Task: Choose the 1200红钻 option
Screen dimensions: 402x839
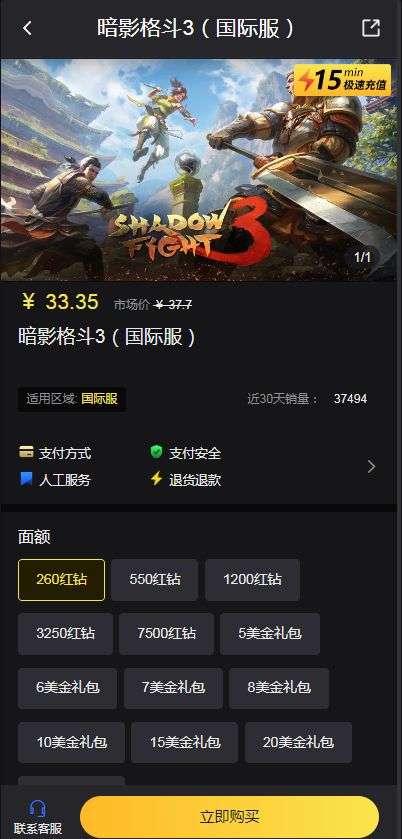Action: pyautogui.click(x=252, y=579)
